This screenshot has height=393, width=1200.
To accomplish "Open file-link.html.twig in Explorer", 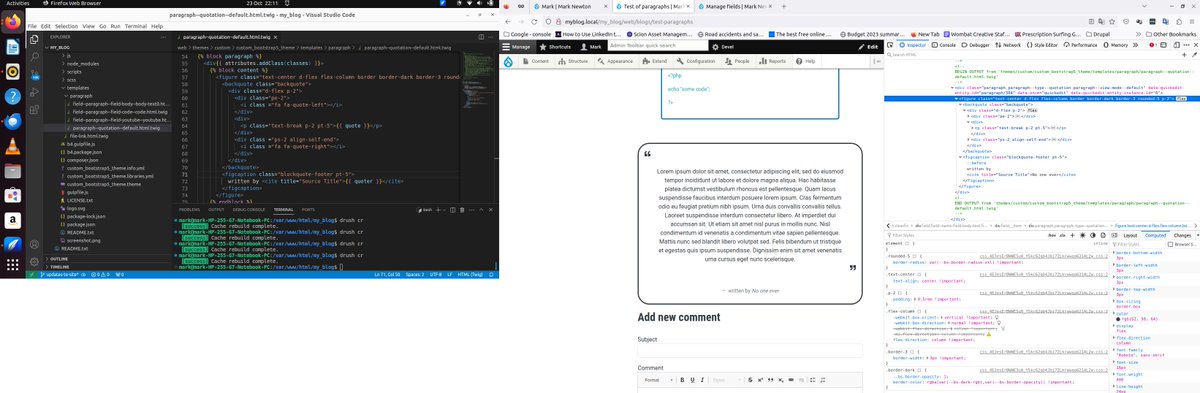I will (88, 136).
